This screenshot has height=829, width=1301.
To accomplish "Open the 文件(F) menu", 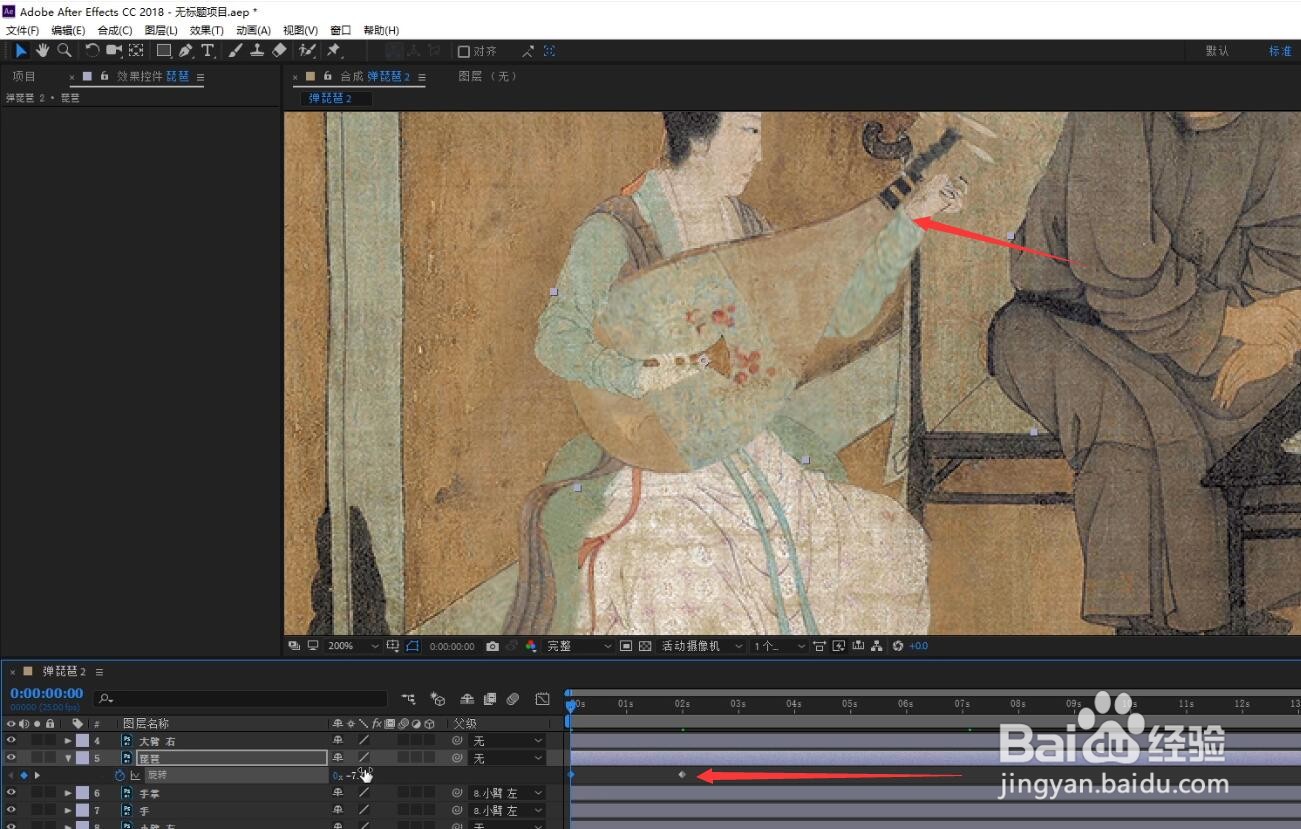I will point(22,31).
